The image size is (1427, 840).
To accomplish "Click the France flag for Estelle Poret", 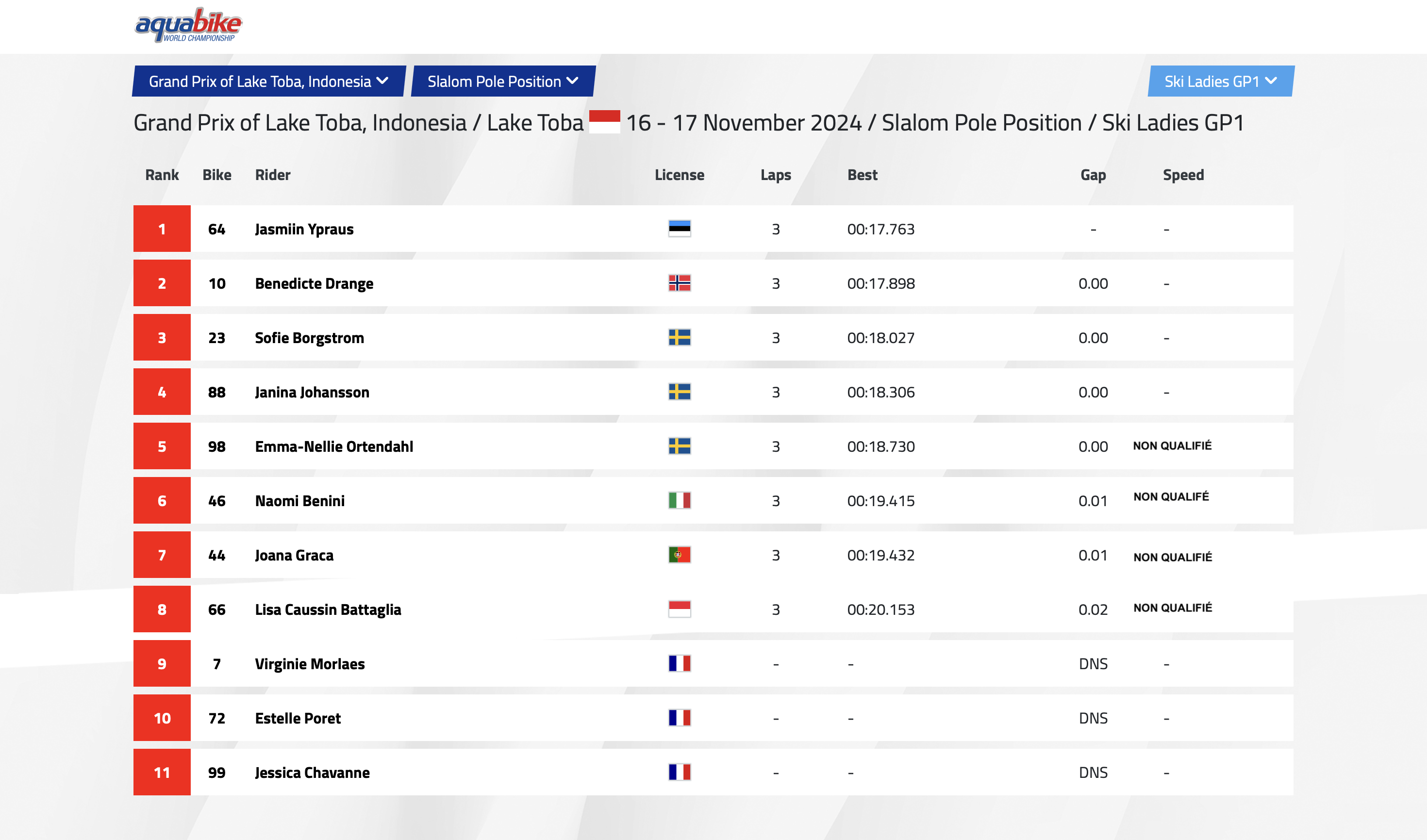I will point(680,718).
